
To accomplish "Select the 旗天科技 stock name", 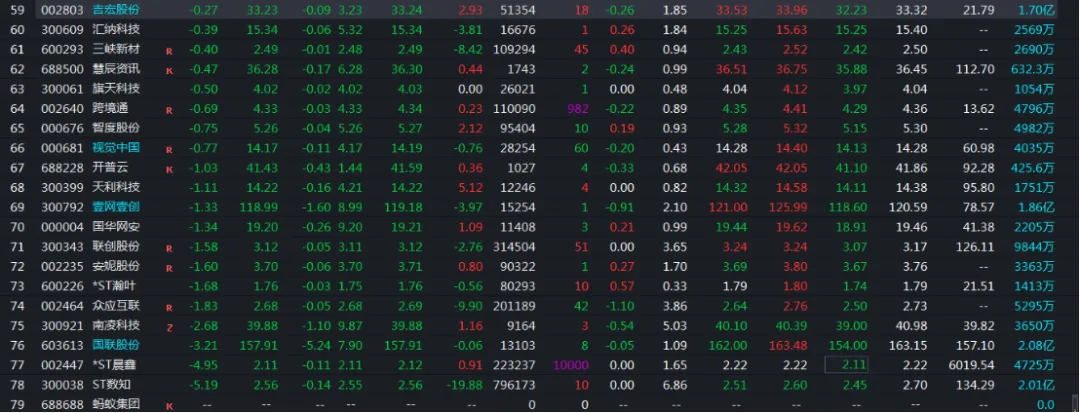I will (x=116, y=88).
